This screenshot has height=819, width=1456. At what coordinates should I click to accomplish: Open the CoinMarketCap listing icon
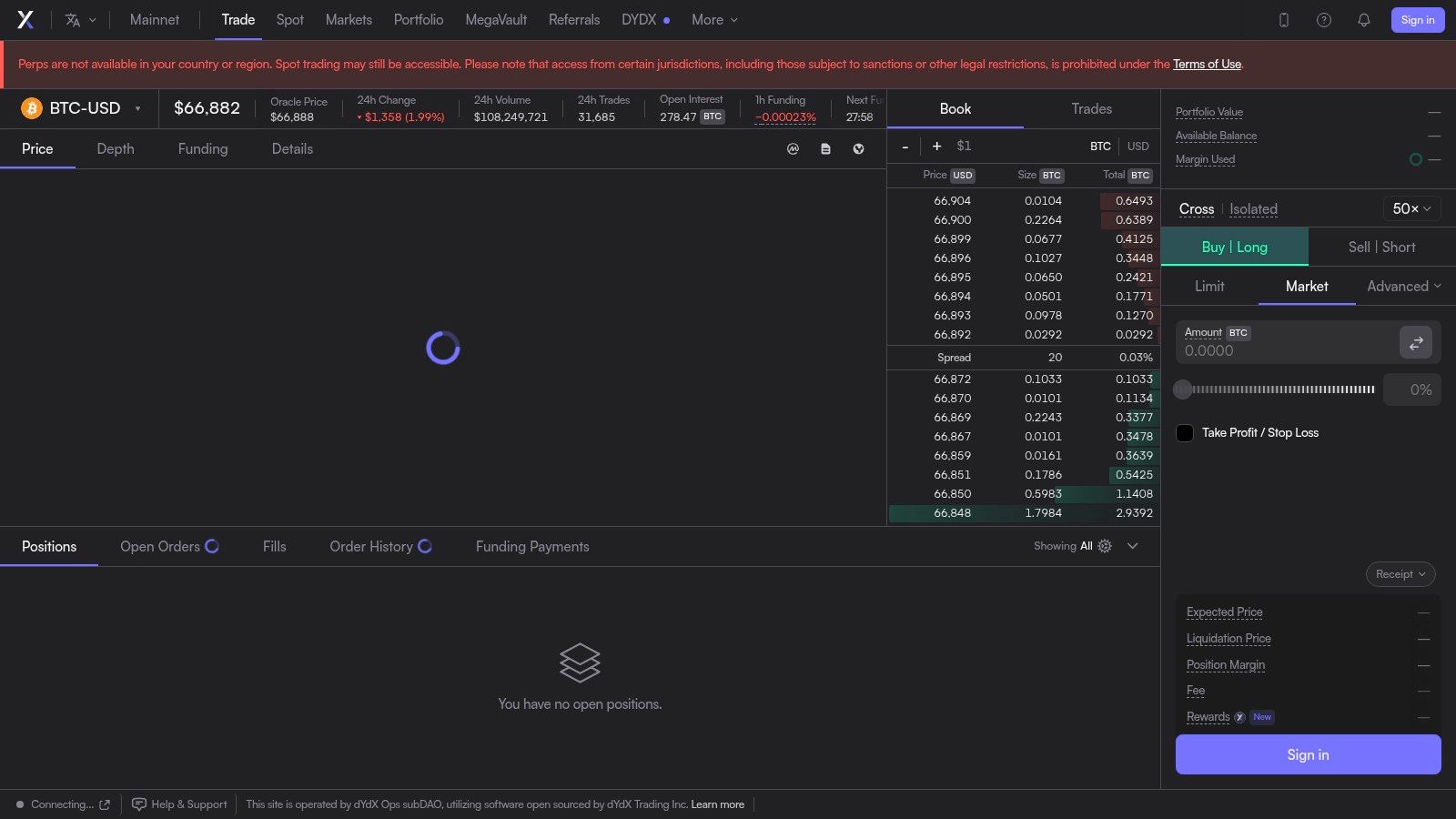pyautogui.click(x=793, y=148)
